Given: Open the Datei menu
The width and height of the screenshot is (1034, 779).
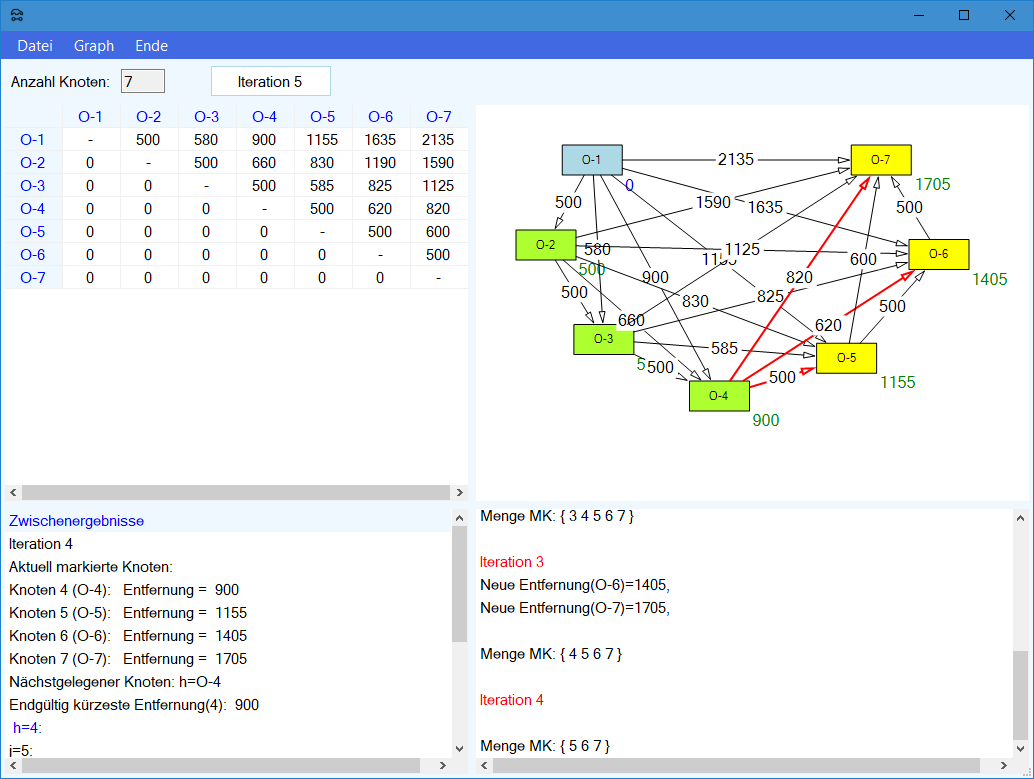Looking at the screenshot, I should 35,46.
